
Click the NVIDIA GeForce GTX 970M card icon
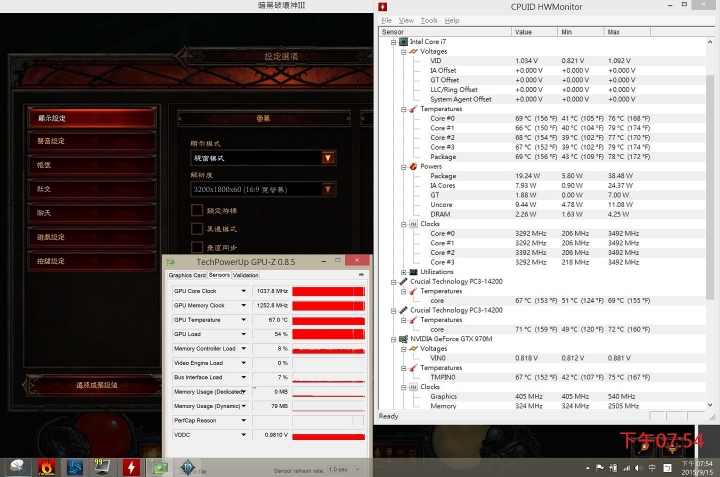403,339
